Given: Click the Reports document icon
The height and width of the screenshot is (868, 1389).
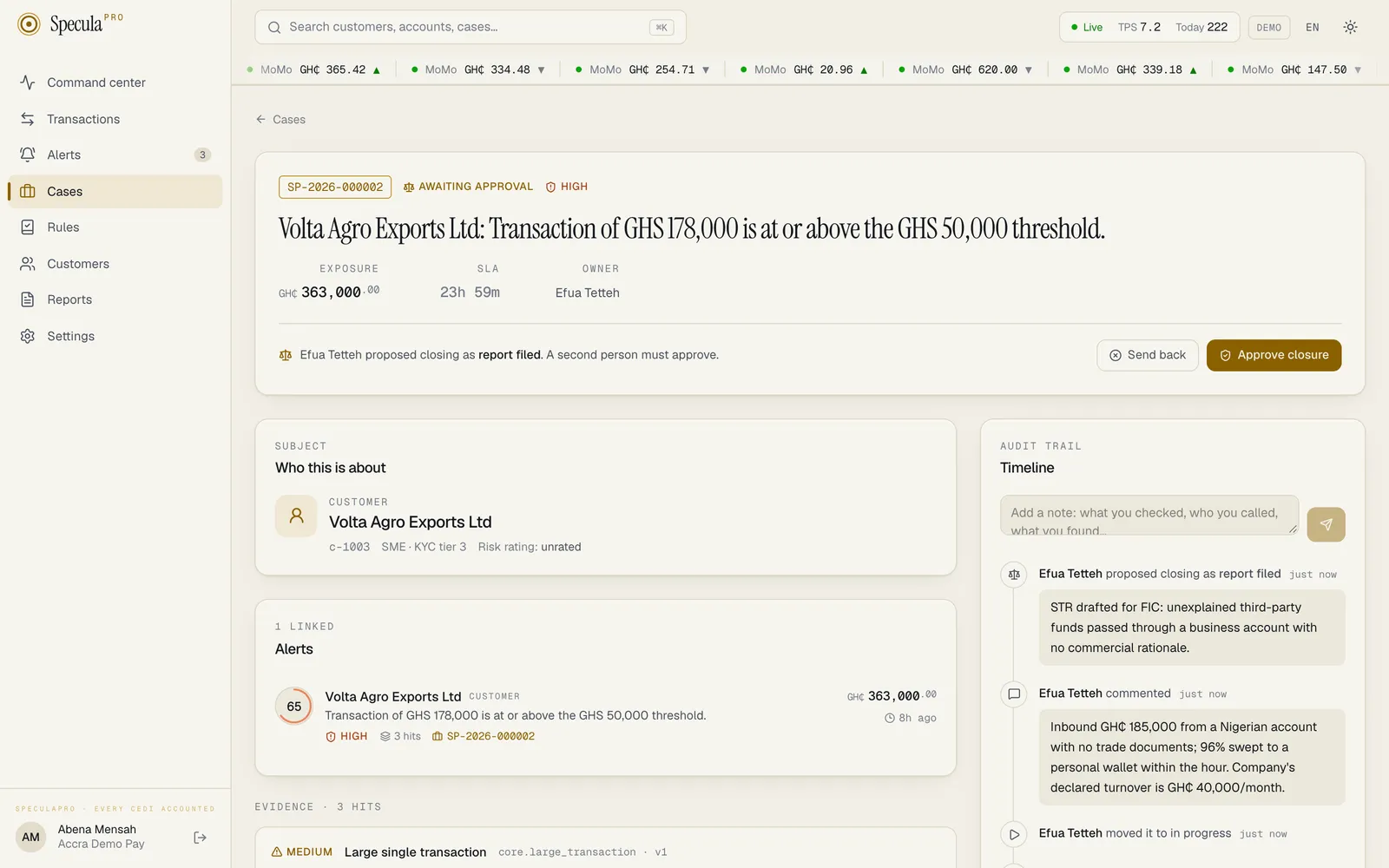Looking at the screenshot, I should 28,299.
